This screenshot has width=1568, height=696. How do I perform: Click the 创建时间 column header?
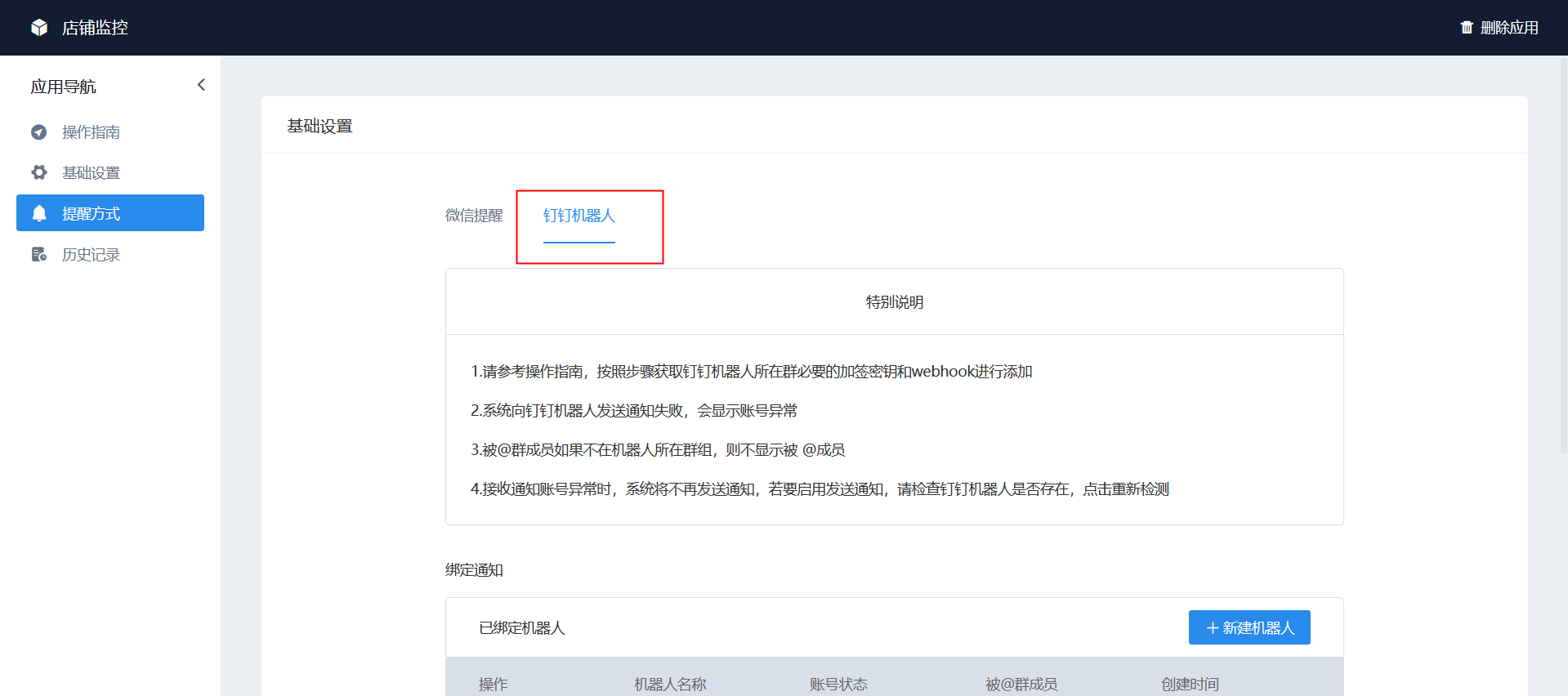(1190, 685)
